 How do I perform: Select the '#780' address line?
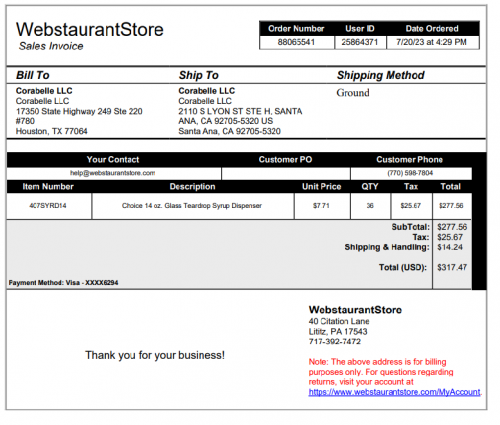tap(25, 121)
